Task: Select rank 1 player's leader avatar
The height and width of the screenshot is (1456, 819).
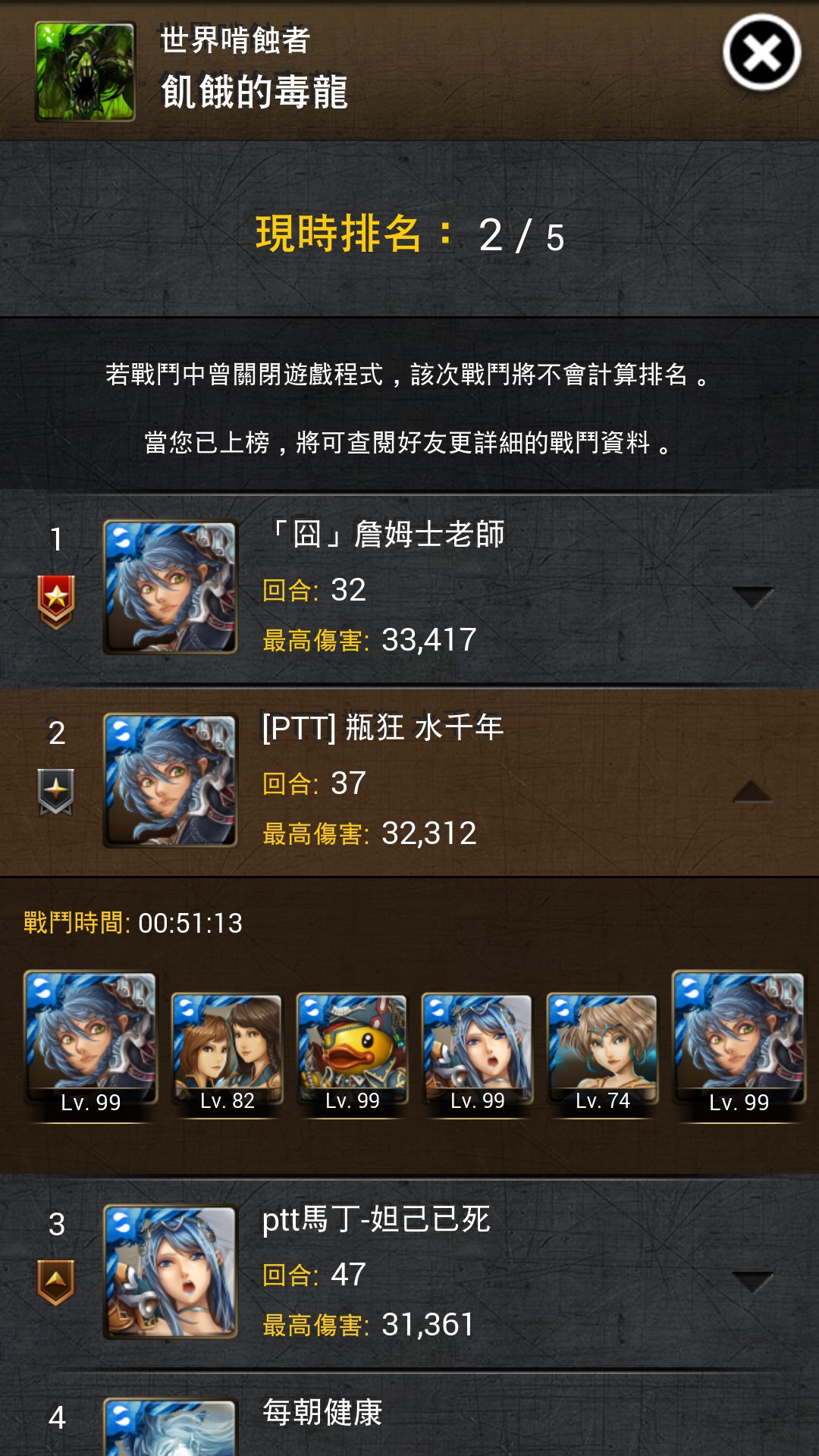Action: [x=171, y=587]
